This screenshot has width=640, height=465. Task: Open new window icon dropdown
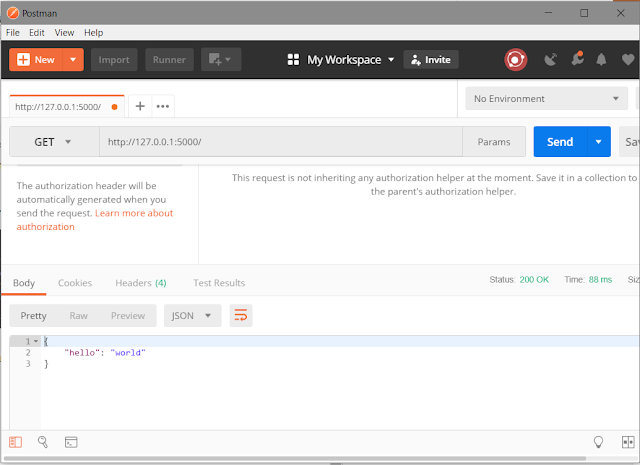click(x=221, y=60)
